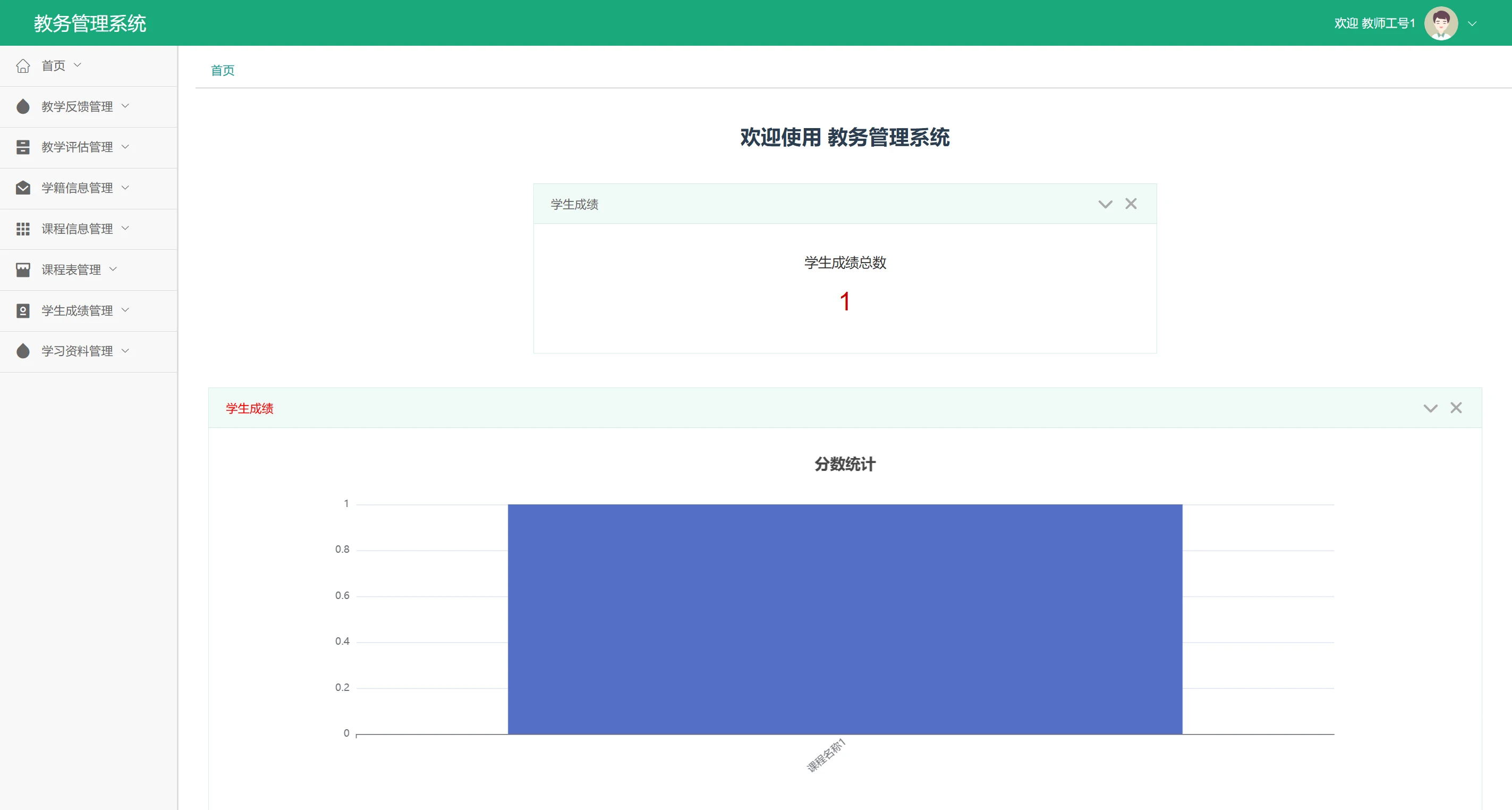Collapse the 学生成绩 chart panel
1512x810 pixels.
pyautogui.click(x=1430, y=408)
